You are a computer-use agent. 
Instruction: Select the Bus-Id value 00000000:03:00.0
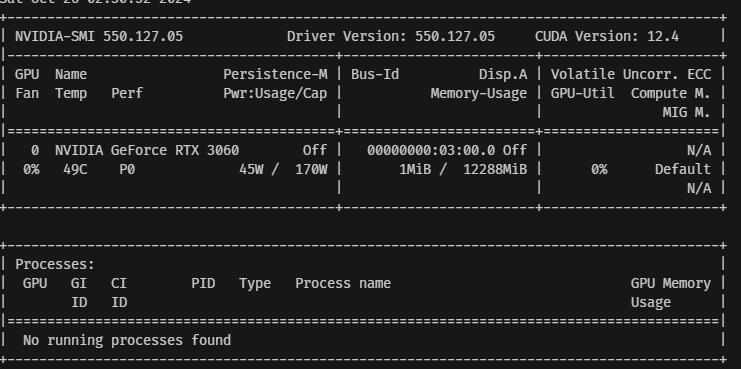click(431, 150)
